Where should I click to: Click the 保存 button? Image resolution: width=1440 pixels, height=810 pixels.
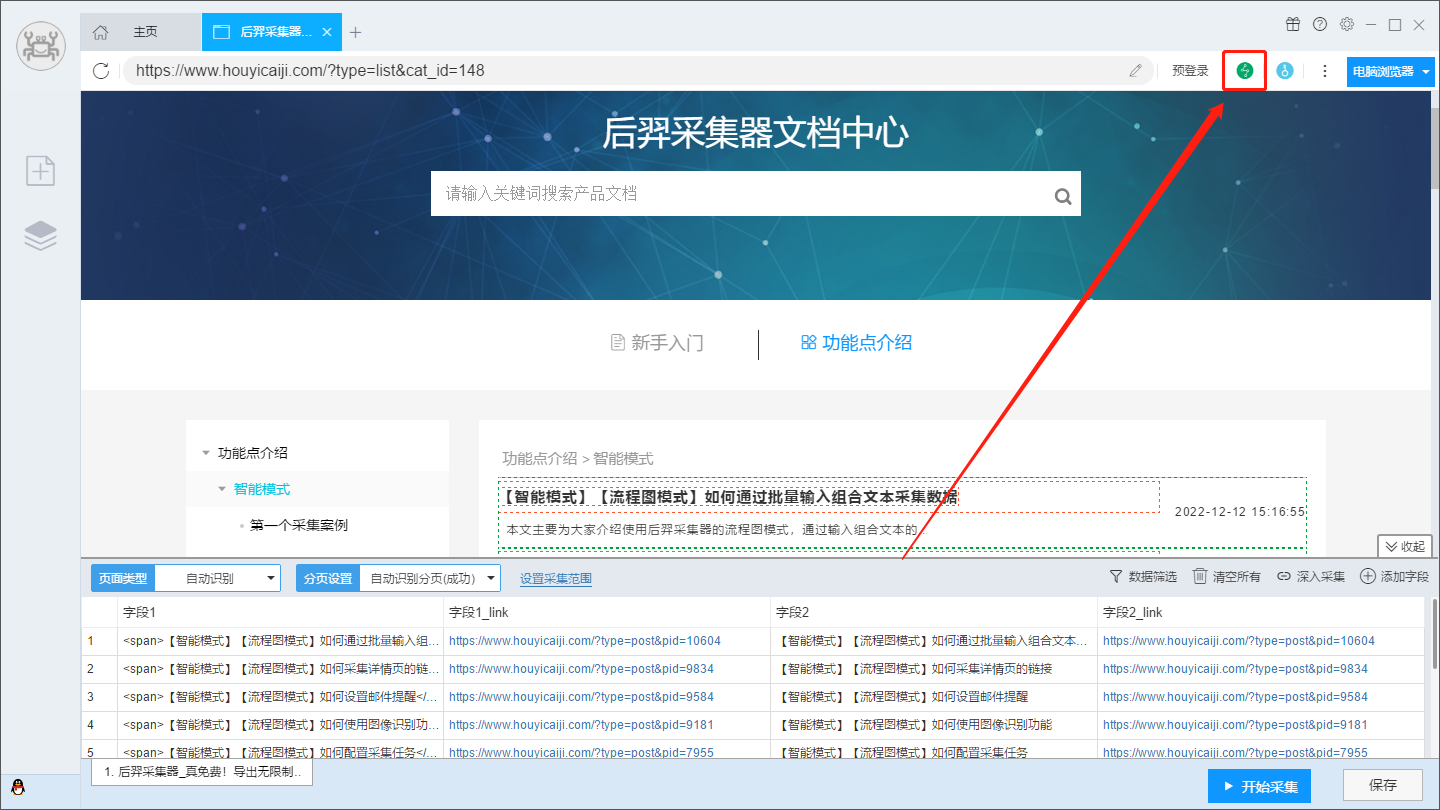(1382, 786)
